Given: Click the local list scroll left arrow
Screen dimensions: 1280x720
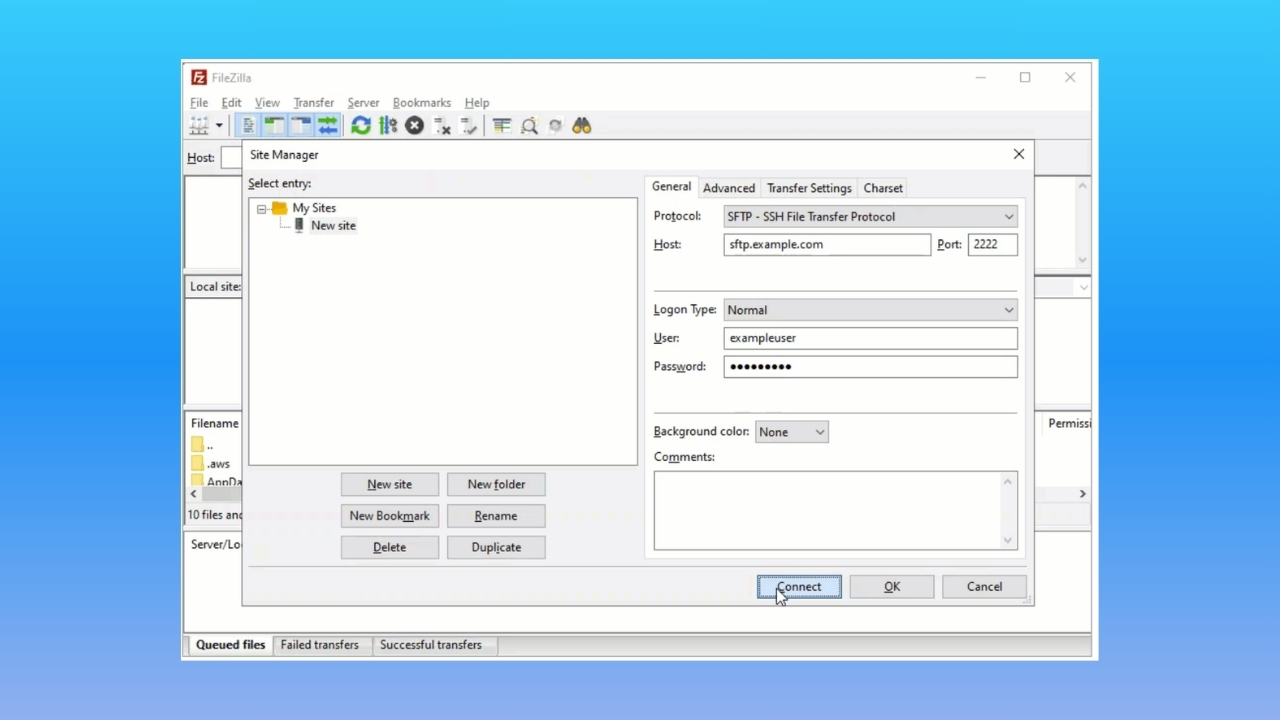Looking at the screenshot, I should pyautogui.click(x=194, y=494).
